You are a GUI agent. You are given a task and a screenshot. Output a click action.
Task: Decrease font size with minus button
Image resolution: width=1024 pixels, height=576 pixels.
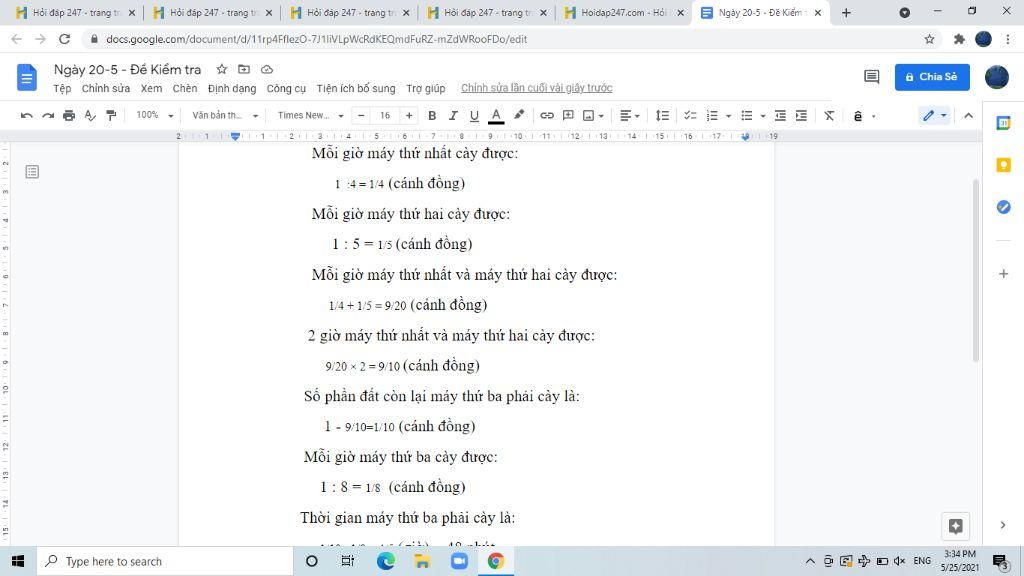(361, 116)
